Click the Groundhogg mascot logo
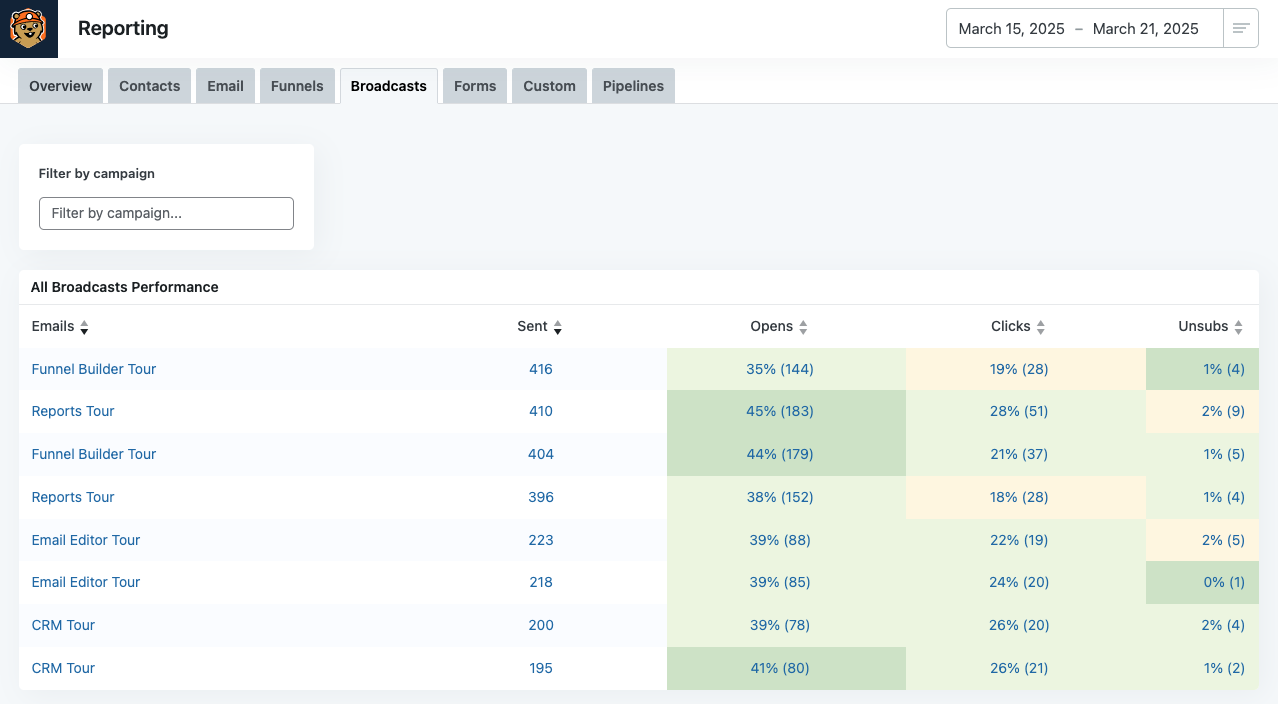 pos(29,29)
